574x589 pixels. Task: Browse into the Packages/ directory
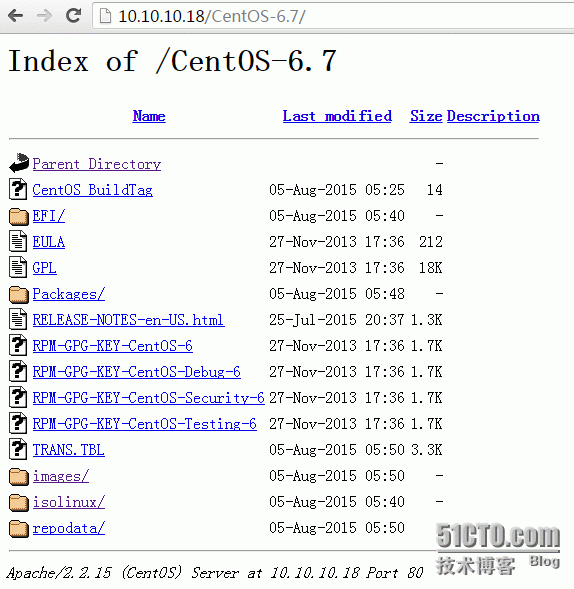pos(69,294)
